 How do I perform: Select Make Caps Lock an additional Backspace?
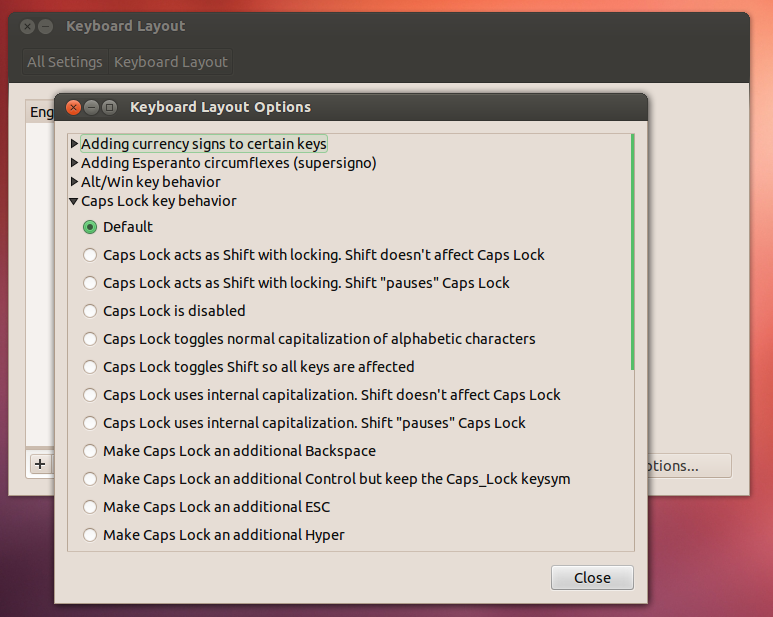[x=91, y=451]
